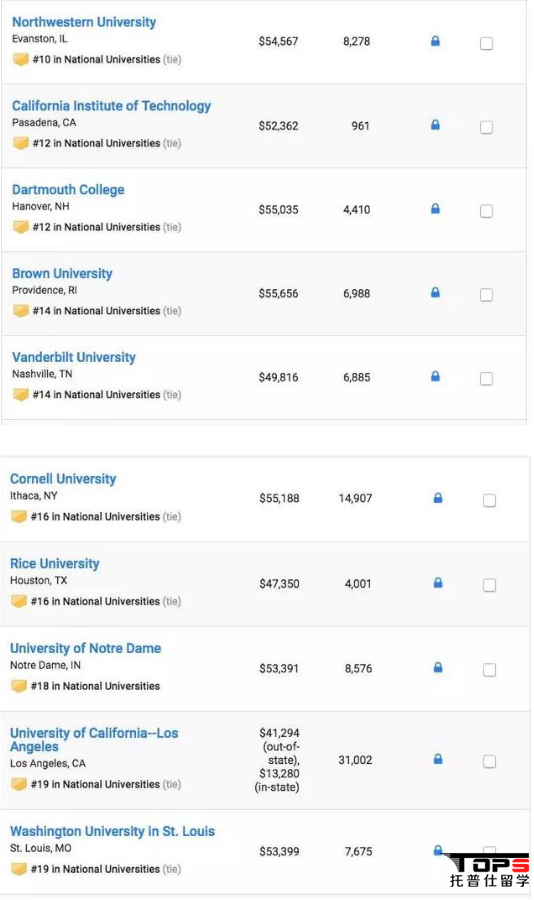This screenshot has height=900, width=534.
Task: Click the lock icon in Brown University row
Action: (x=435, y=292)
